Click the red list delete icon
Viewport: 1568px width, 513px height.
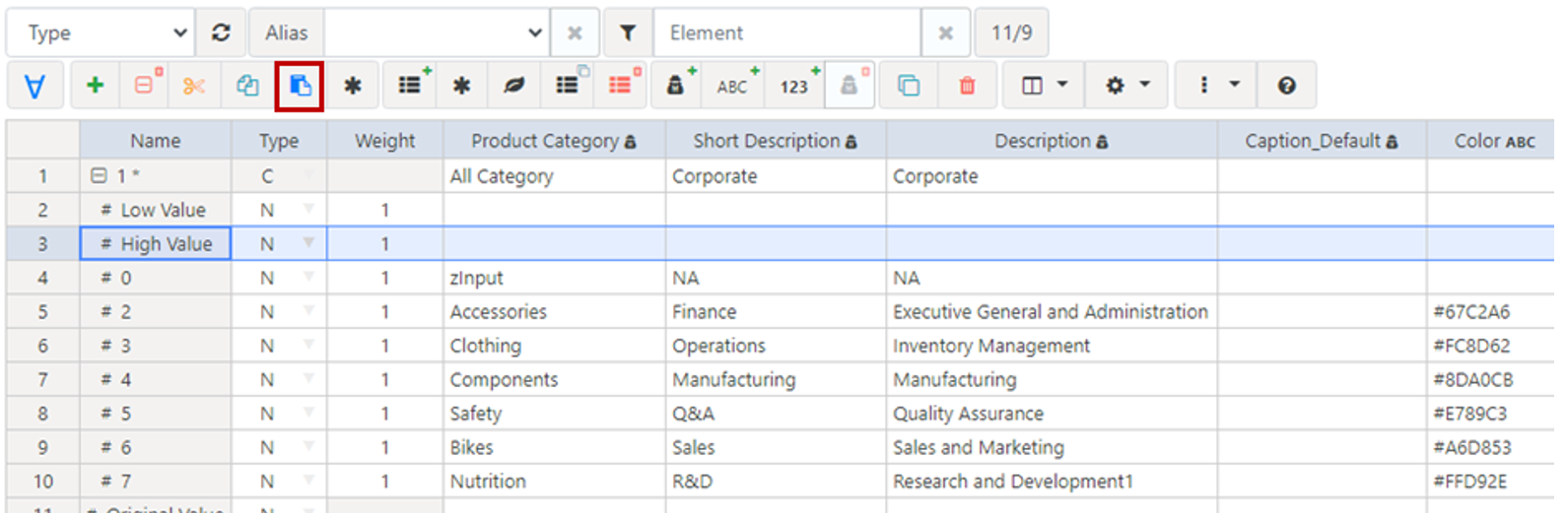point(621,86)
